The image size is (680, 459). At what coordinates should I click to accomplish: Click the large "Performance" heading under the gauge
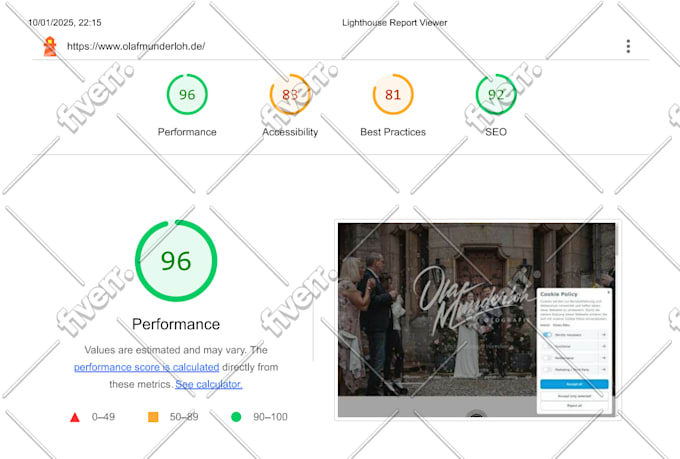[176, 324]
